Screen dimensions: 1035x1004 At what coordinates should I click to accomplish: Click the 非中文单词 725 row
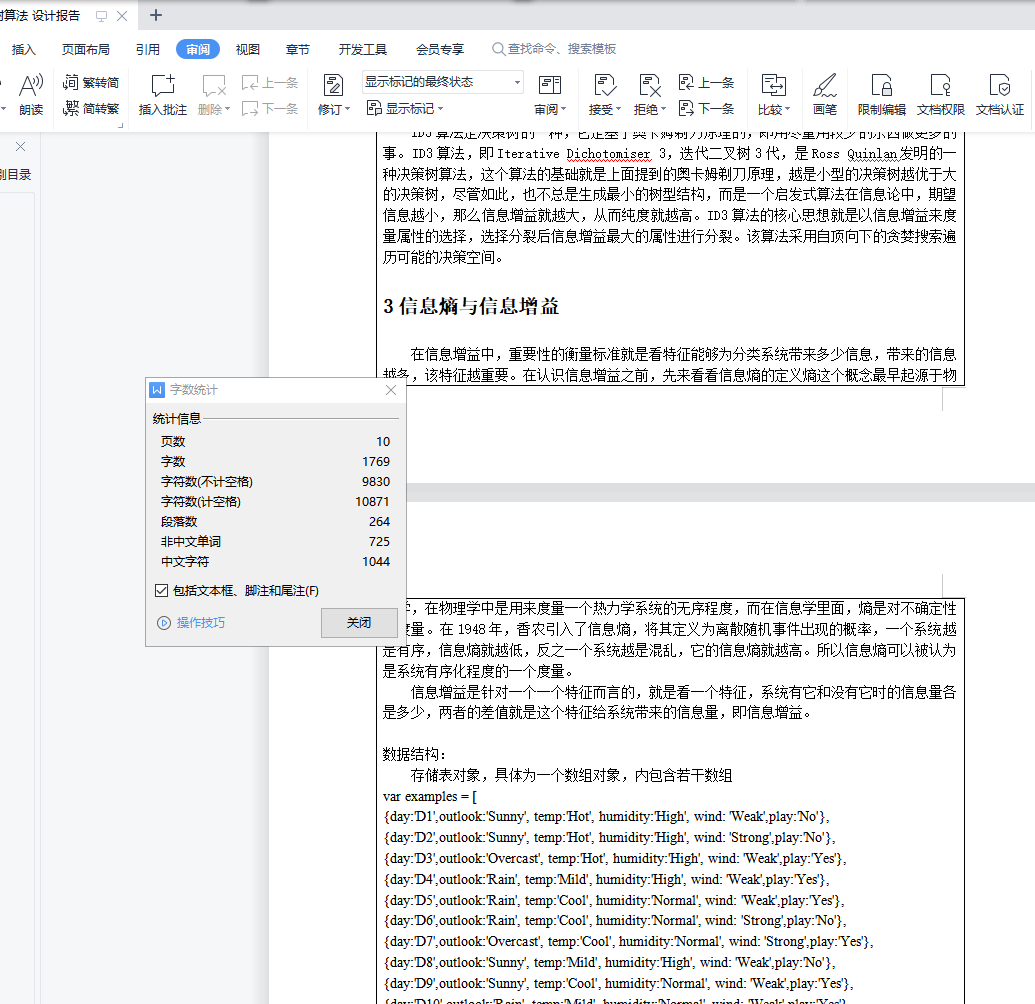coord(275,541)
